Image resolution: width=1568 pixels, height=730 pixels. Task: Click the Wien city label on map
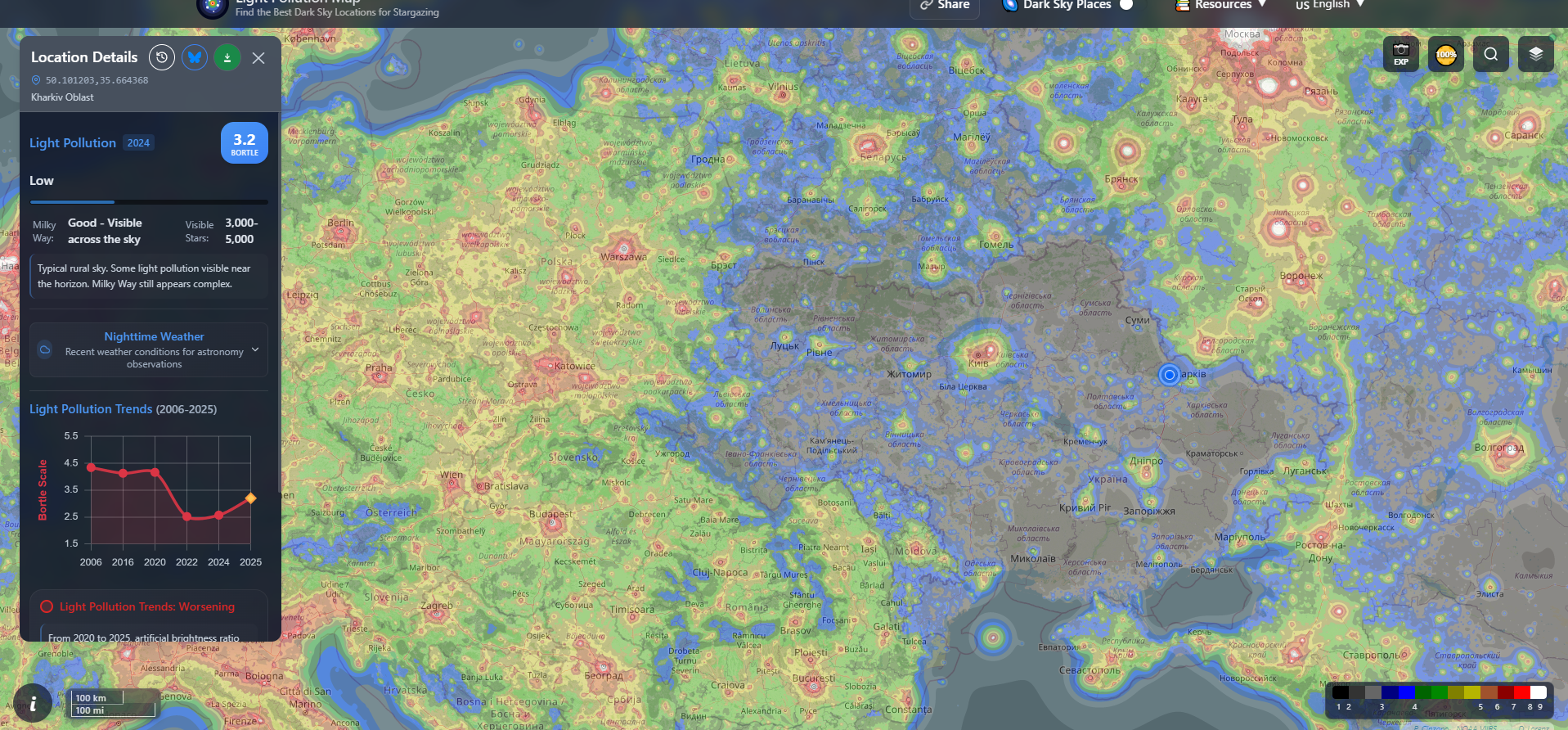point(452,475)
